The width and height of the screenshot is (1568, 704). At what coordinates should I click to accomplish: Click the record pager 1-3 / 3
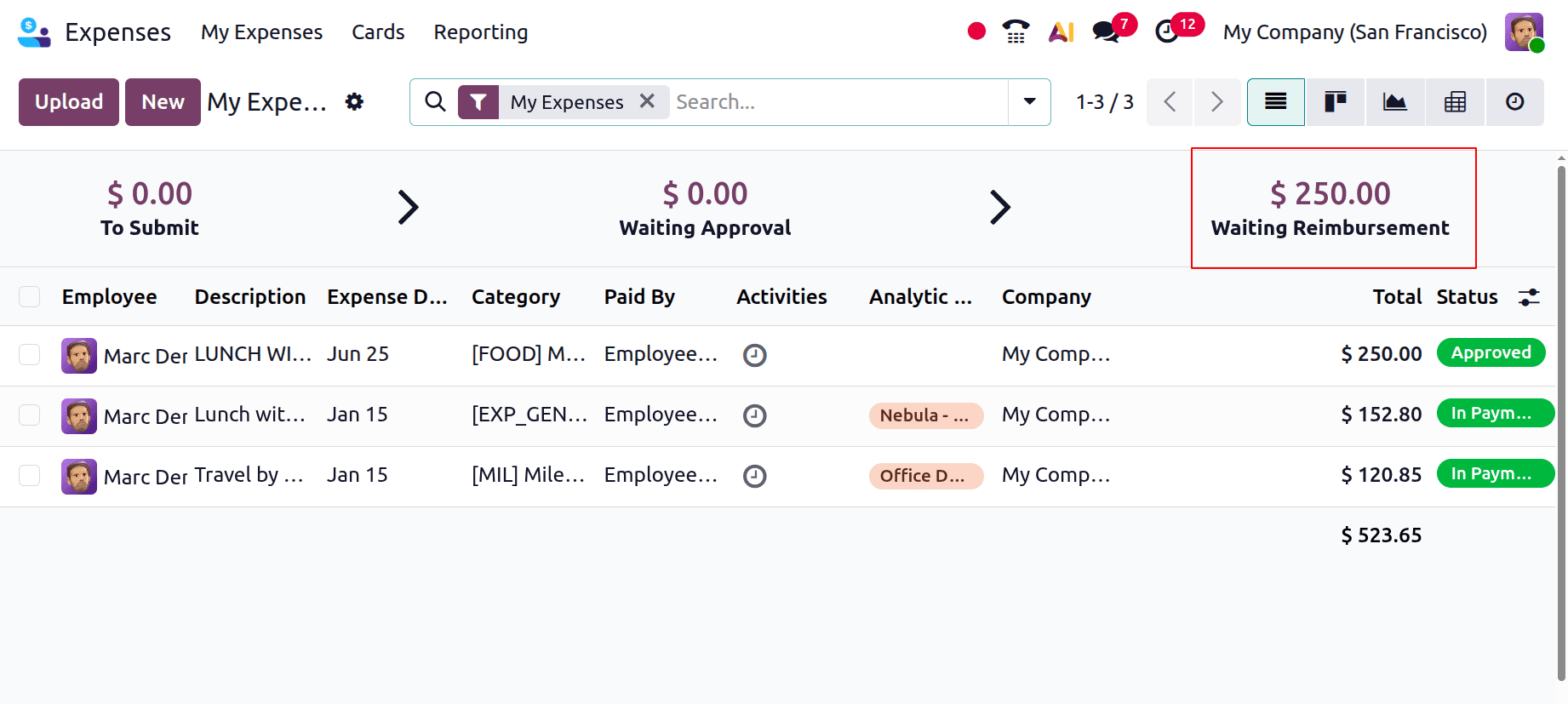pos(1104,102)
